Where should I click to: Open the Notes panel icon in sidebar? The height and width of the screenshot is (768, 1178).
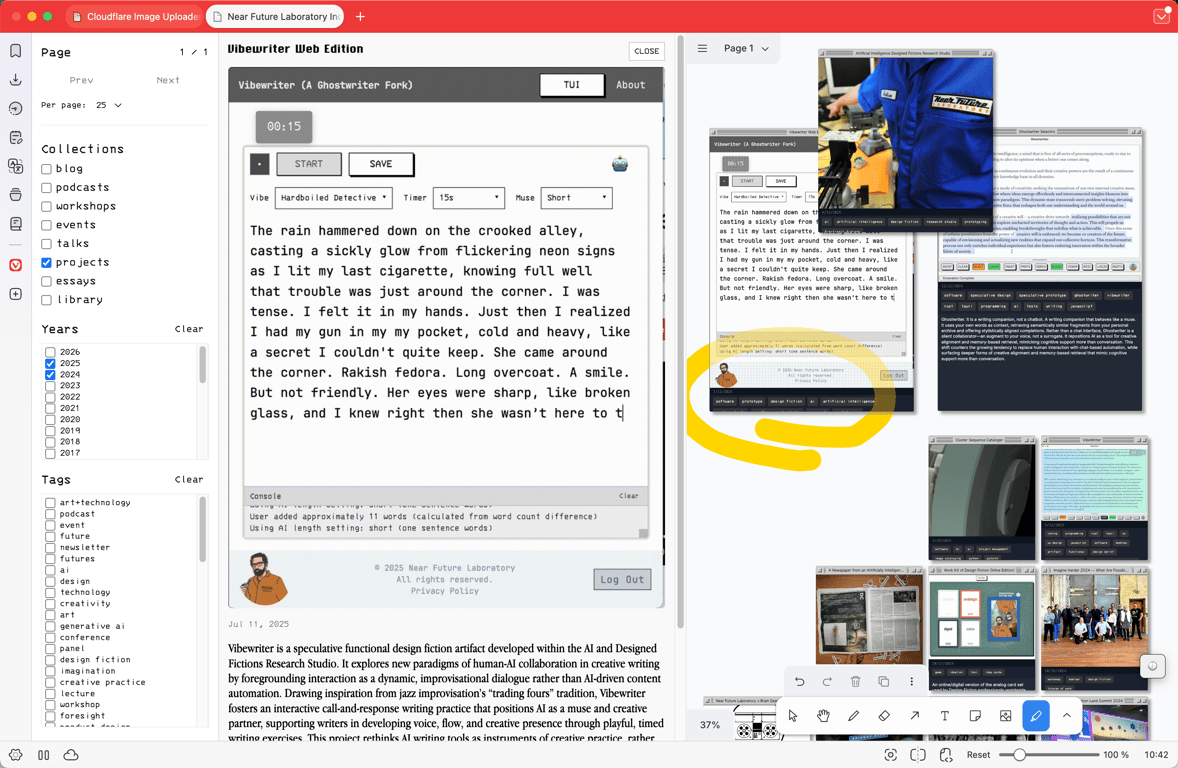click(16, 138)
